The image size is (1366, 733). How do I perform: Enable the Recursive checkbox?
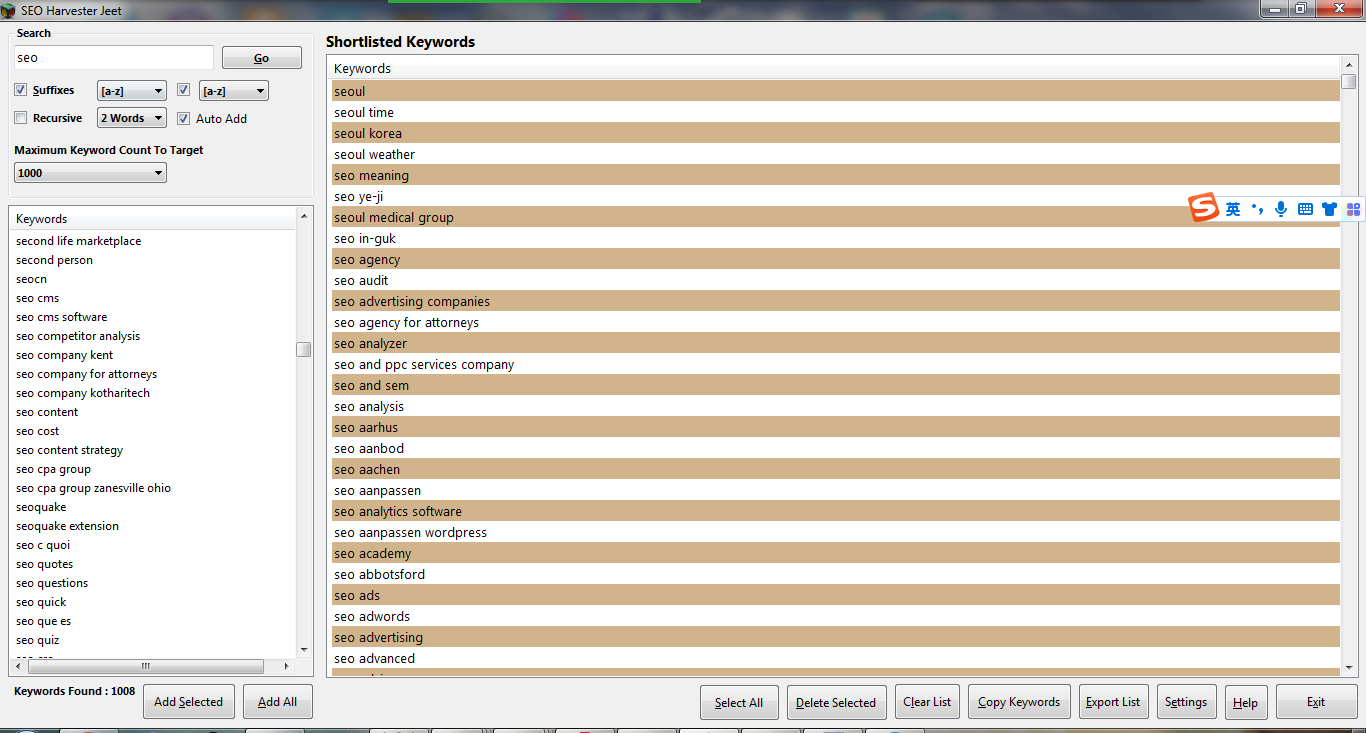[21, 118]
